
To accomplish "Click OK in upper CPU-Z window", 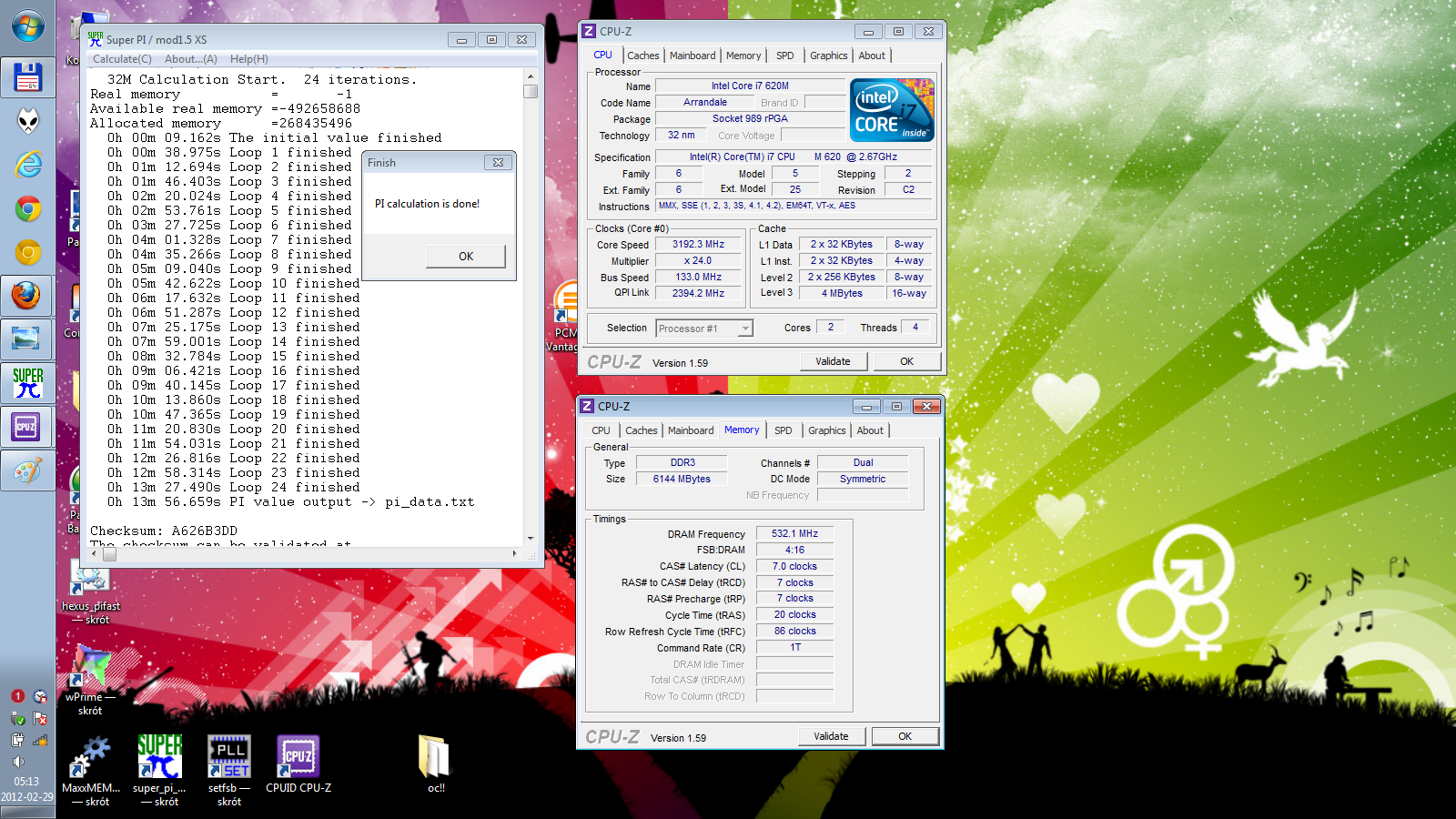I will click(906, 361).
